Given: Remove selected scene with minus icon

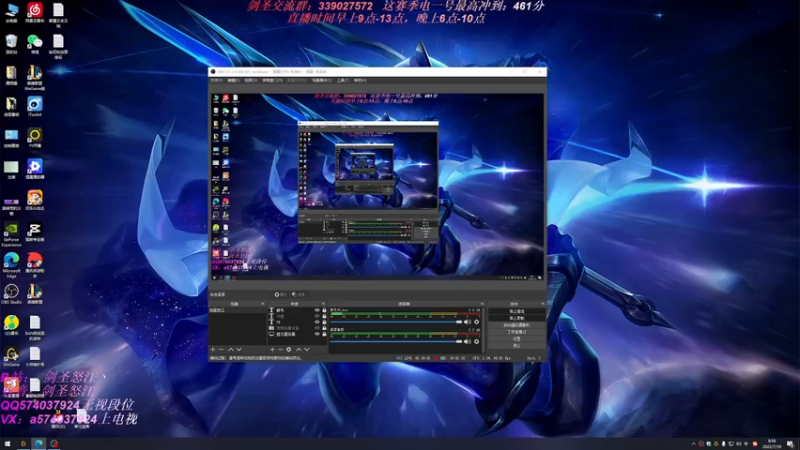Looking at the screenshot, I should tap(221, 349).
